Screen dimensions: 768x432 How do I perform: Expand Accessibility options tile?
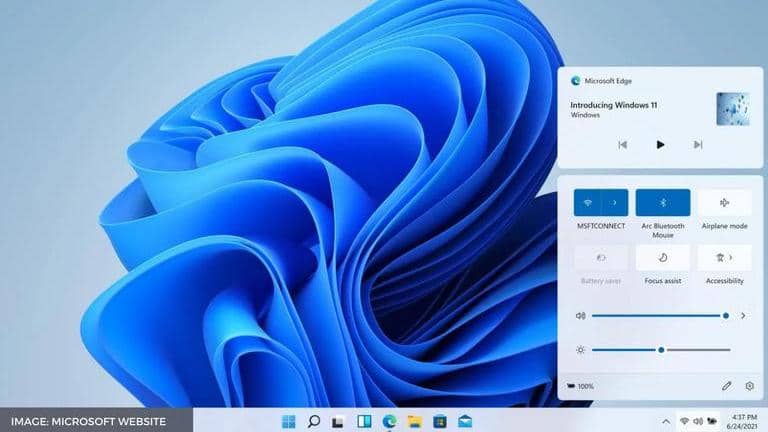coord(724,257)
